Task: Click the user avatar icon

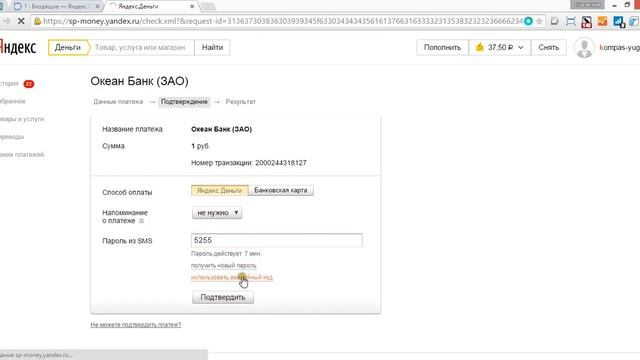Action: (x=584, y=48)
